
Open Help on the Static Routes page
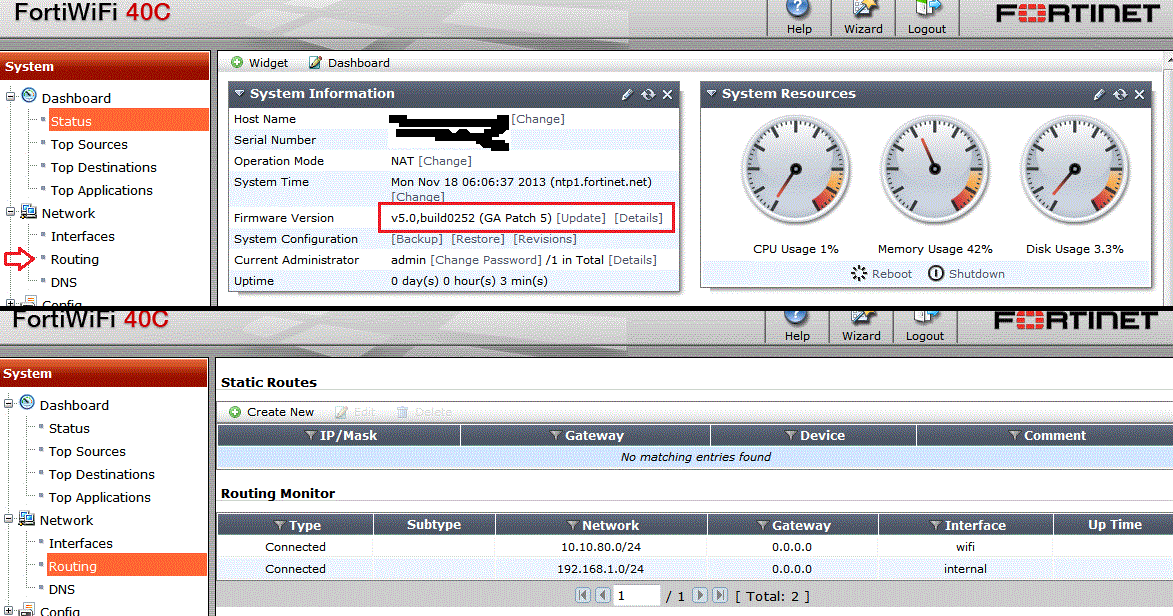797,326
